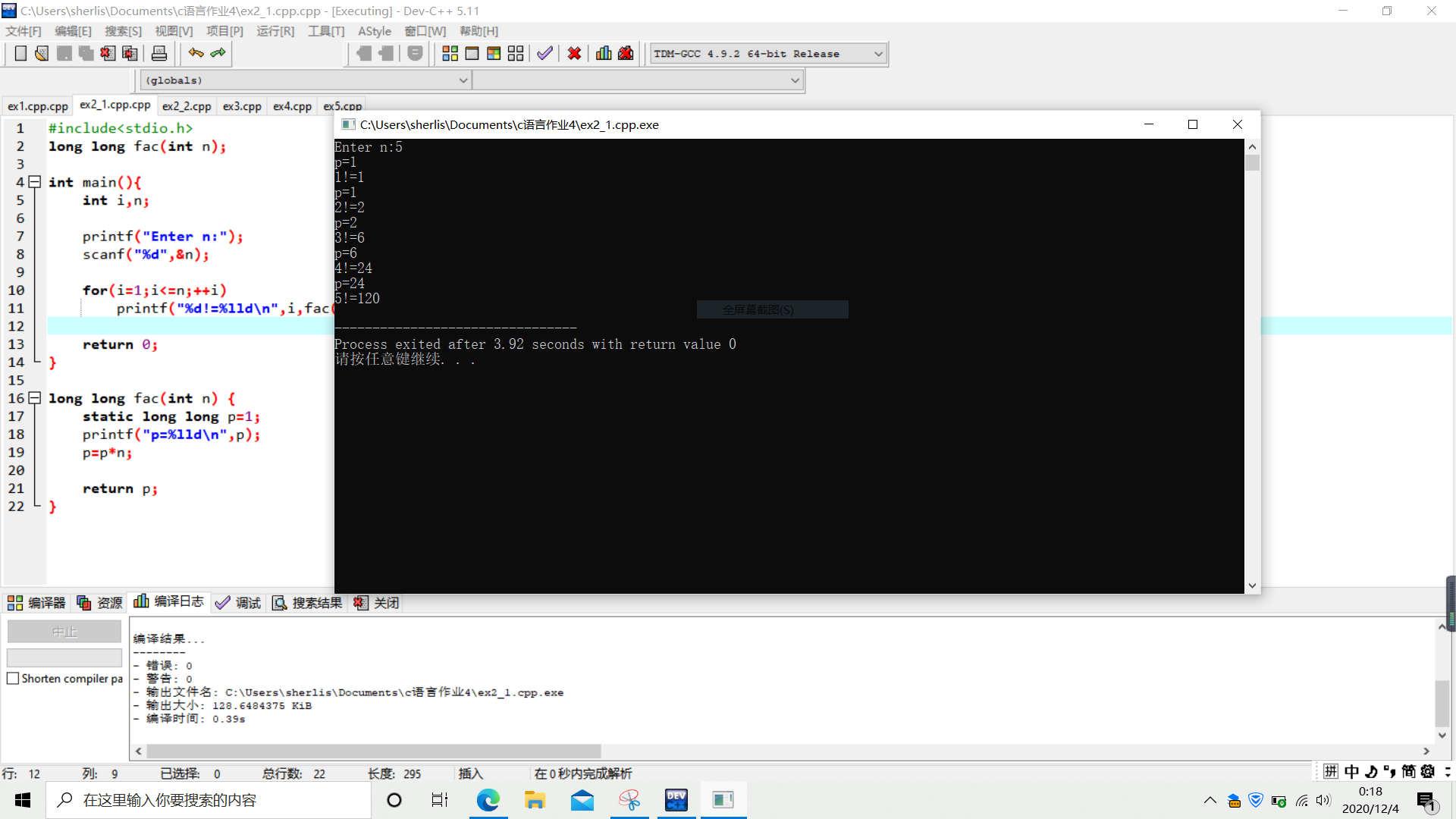This screenshot has width=1456, height=819.
Task: Click the Compile toolbar icon
Action: tap(450, 53)
